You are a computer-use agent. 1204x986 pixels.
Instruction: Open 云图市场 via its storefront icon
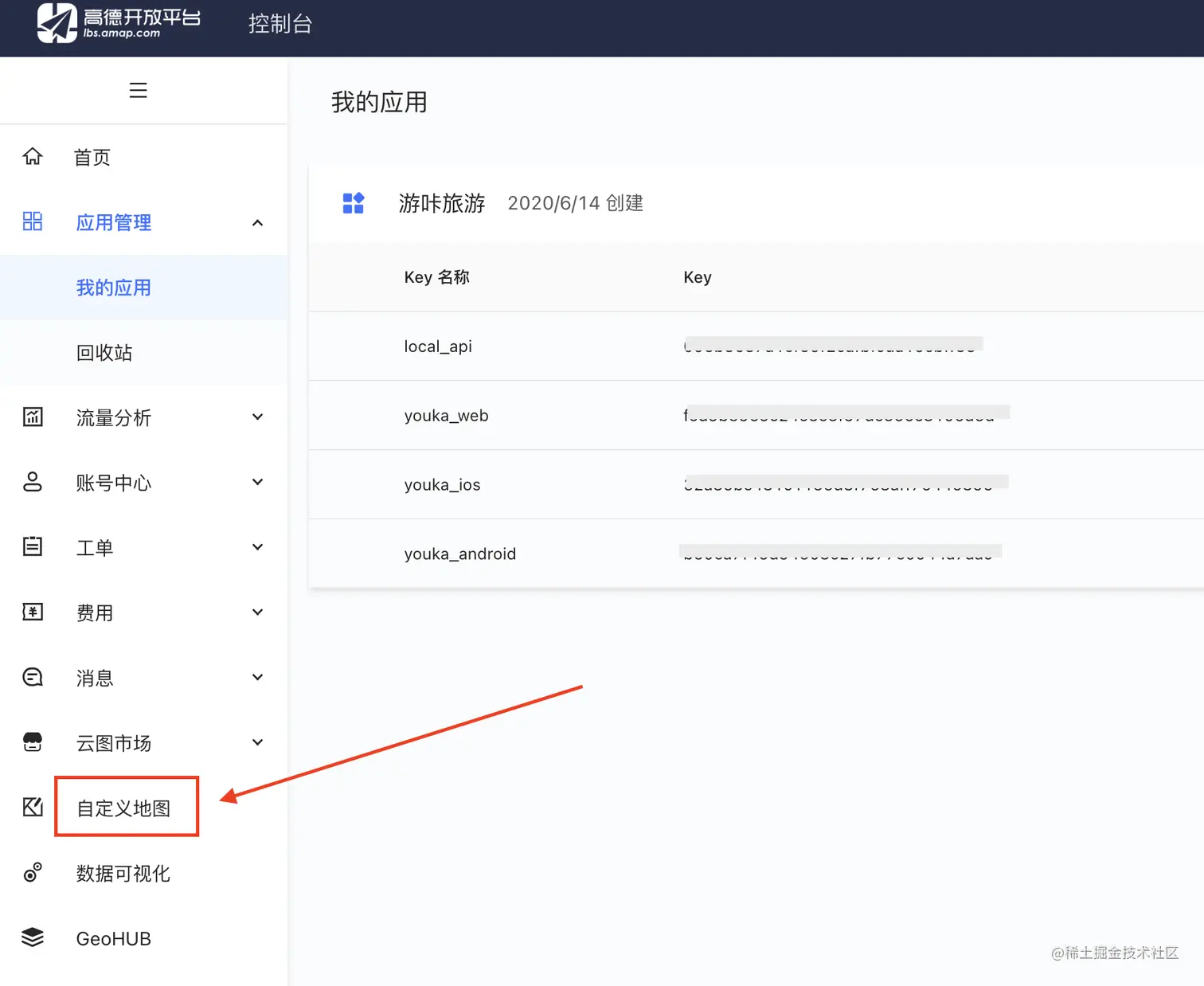[x=33, y=742]
